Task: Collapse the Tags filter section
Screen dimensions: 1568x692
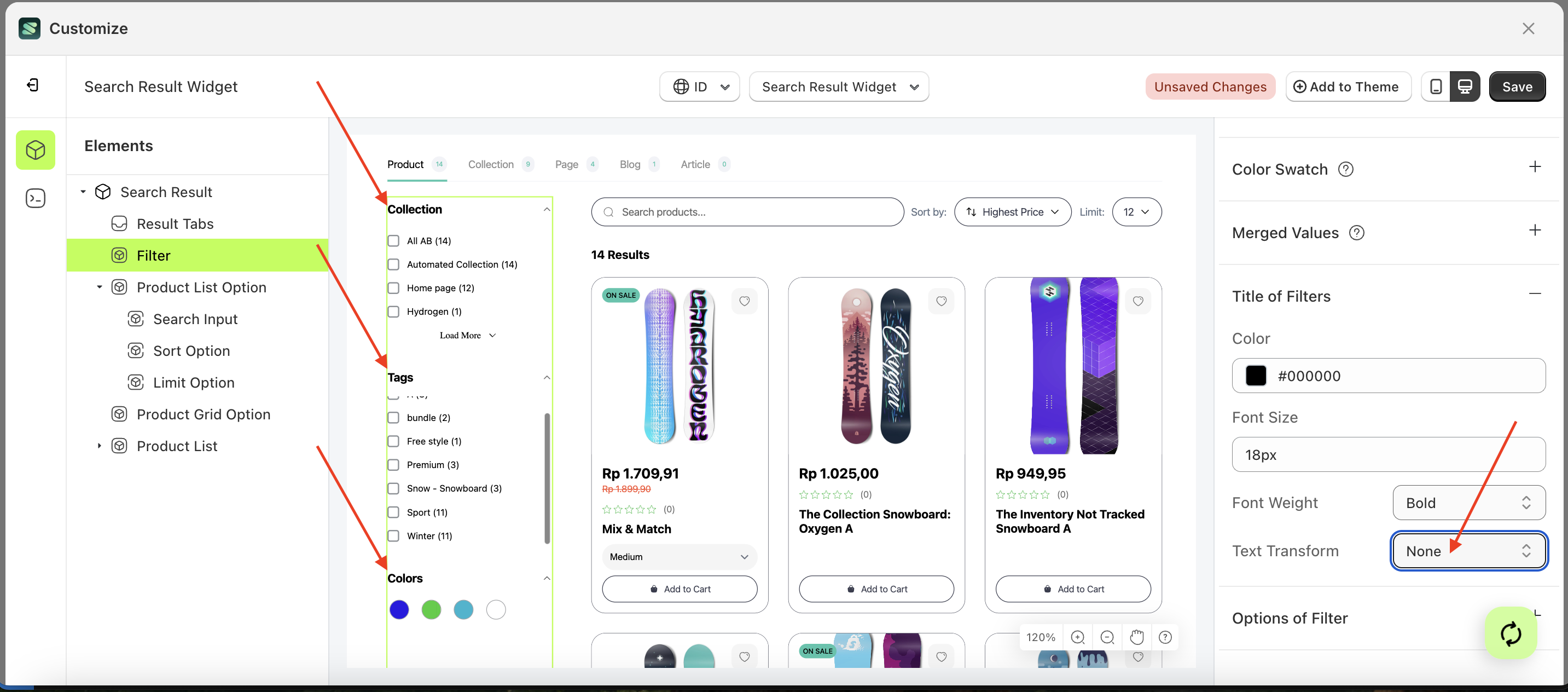Action: tap(546, 377)
